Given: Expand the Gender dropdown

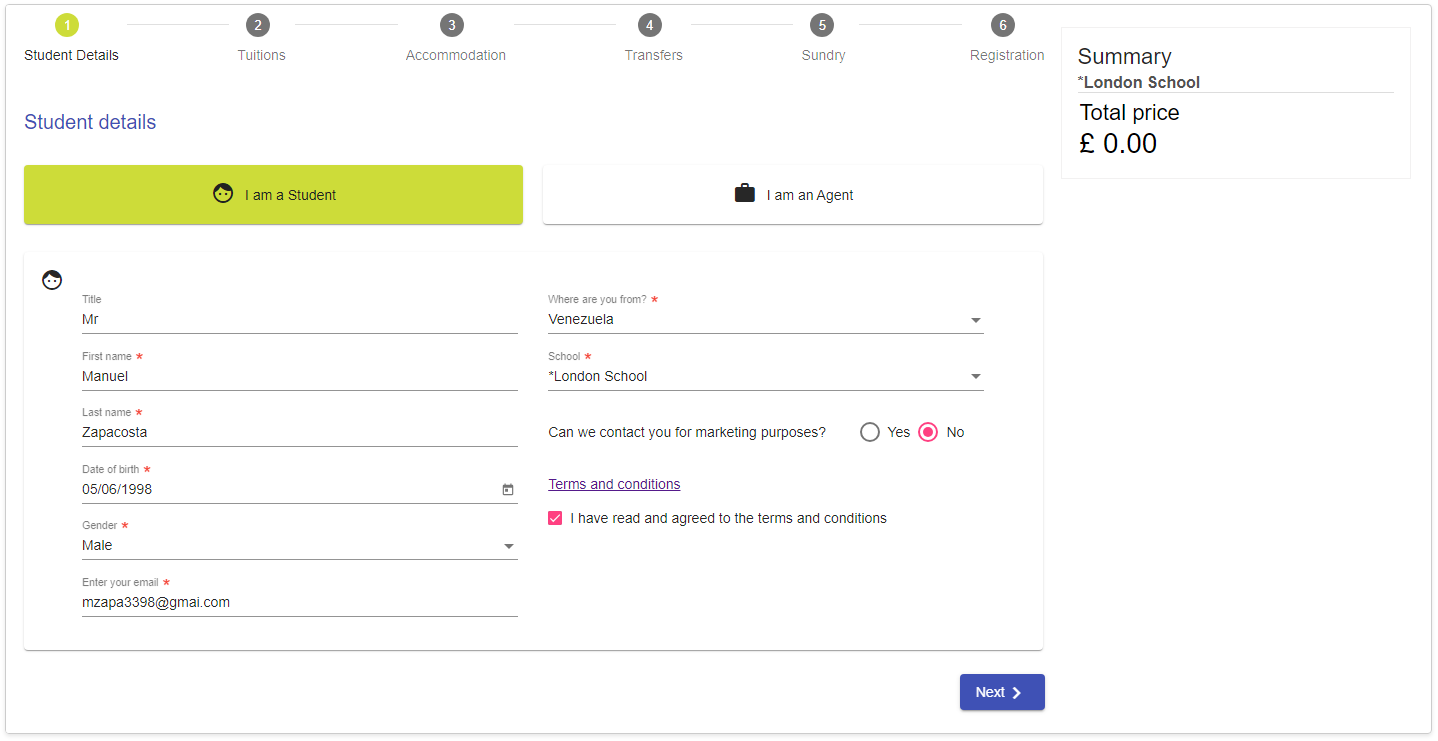Looking at the screenshot, I should [300, 546].
